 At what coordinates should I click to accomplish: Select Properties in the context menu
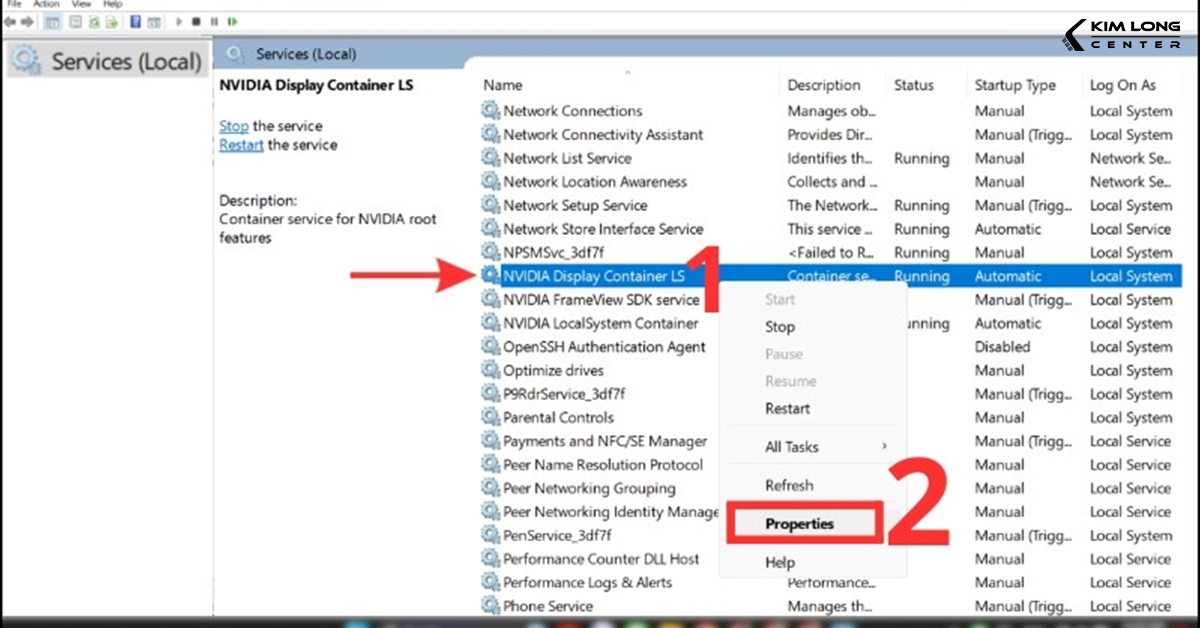[802, 523]
